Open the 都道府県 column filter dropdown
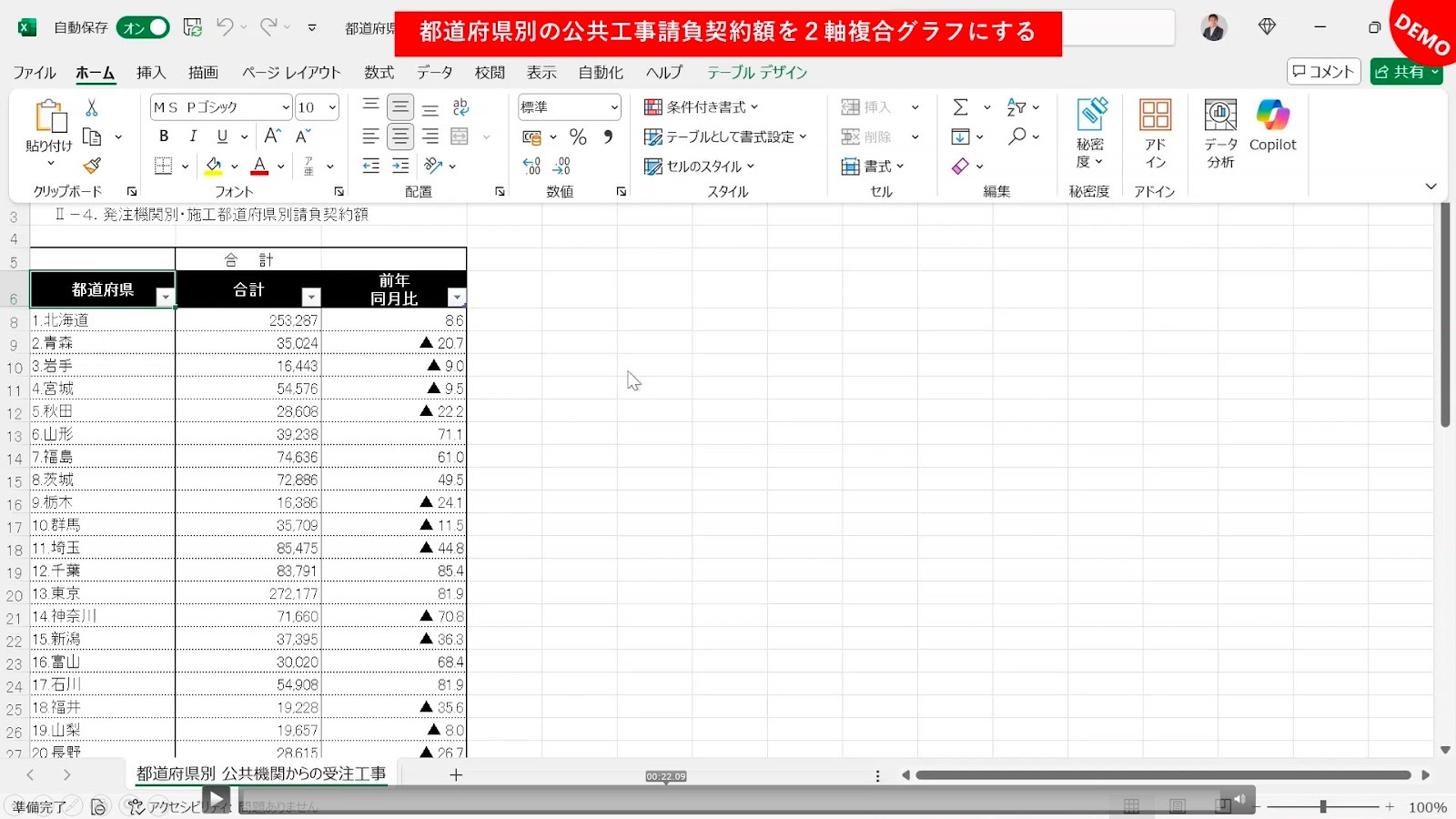Viewport: 1456px width, 819px height. (165, 298)
